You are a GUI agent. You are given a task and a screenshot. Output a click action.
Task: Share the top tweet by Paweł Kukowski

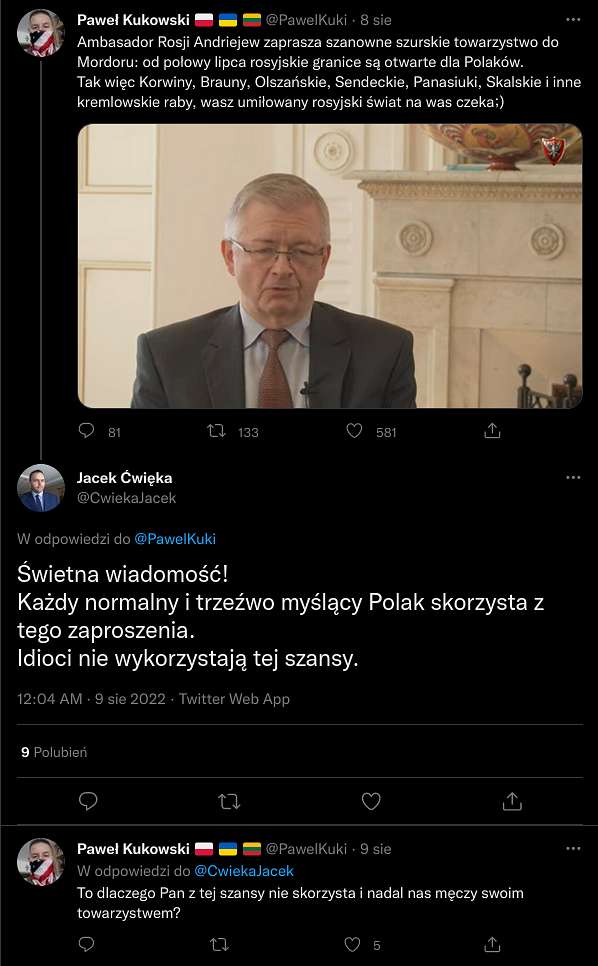click(492, 431)
